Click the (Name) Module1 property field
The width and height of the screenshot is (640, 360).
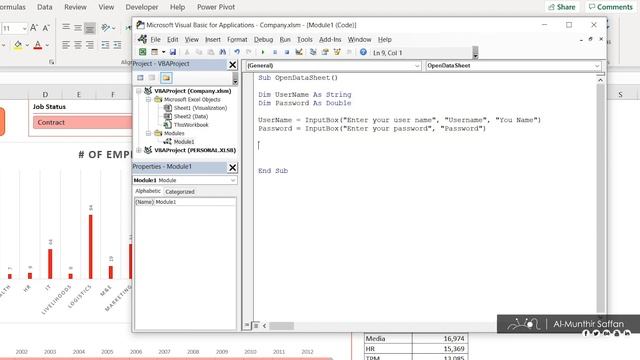pos(185,202)
